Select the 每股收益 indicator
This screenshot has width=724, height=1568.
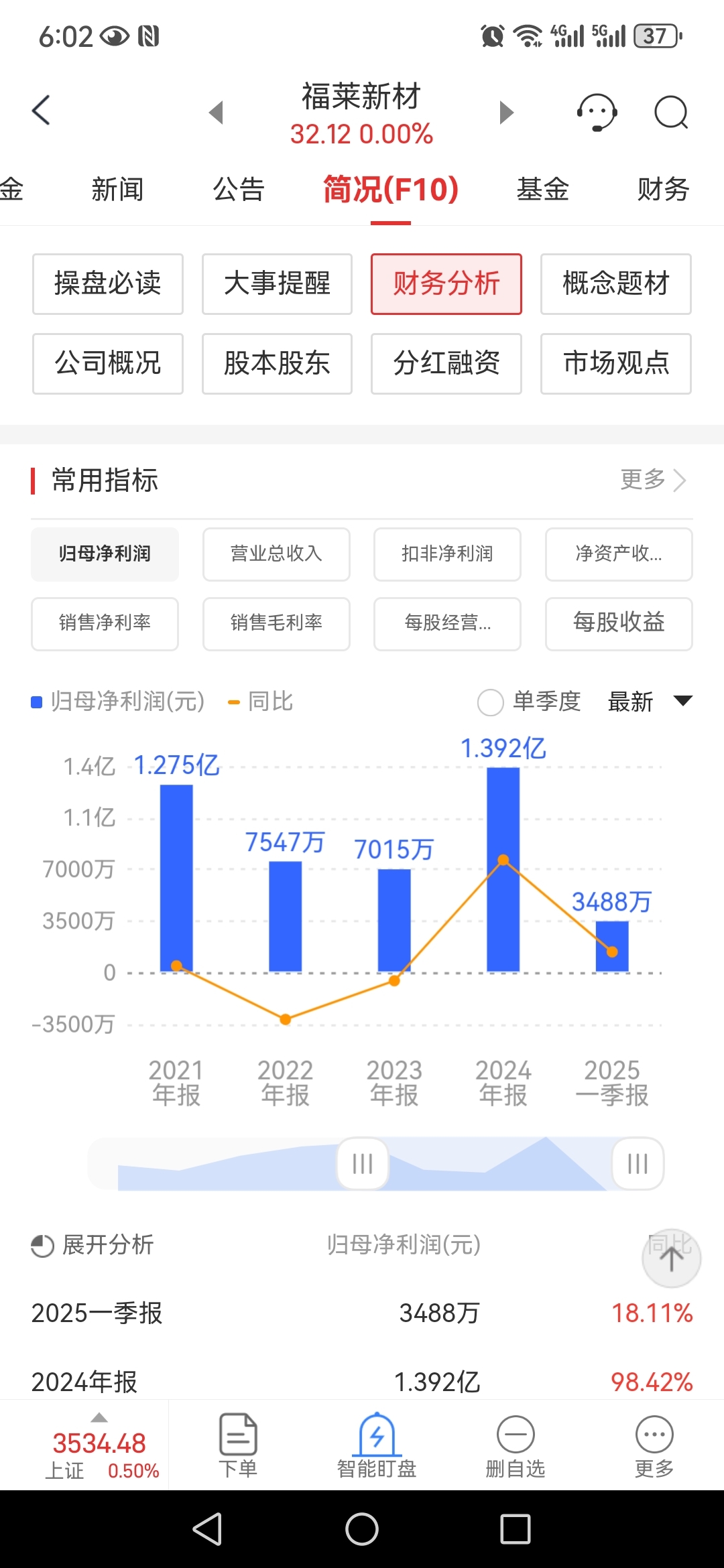pyautogui.click(x=619, y=624)
